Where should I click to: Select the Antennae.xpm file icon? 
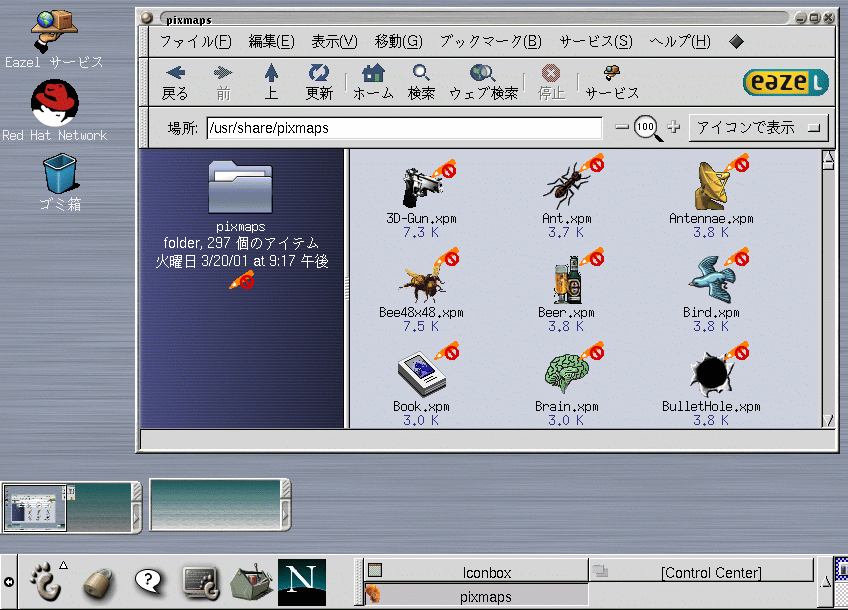pos(711,186)
